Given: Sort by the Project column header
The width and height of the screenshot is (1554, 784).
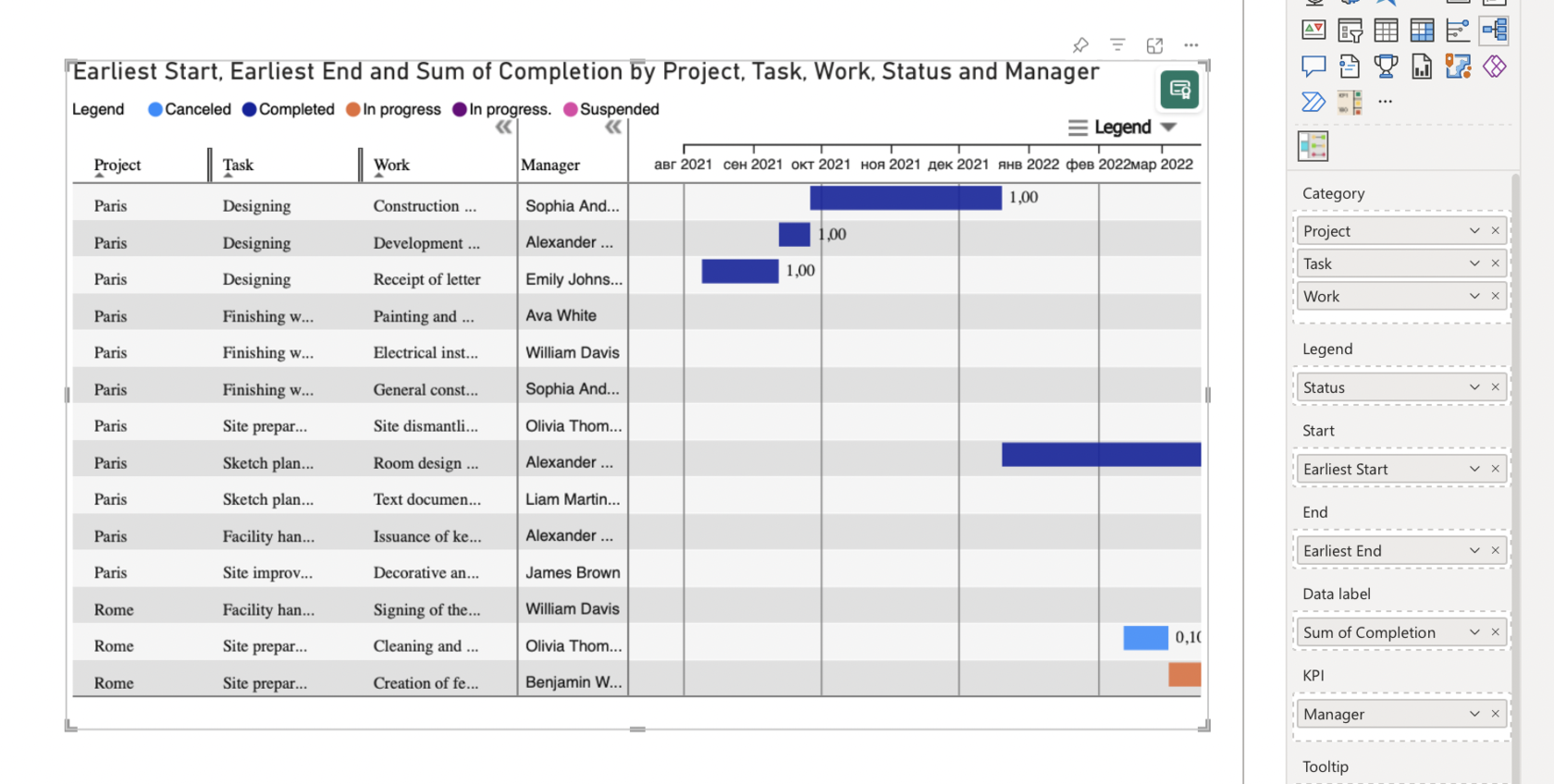Looking at the screenshot, I should [117, 165].
